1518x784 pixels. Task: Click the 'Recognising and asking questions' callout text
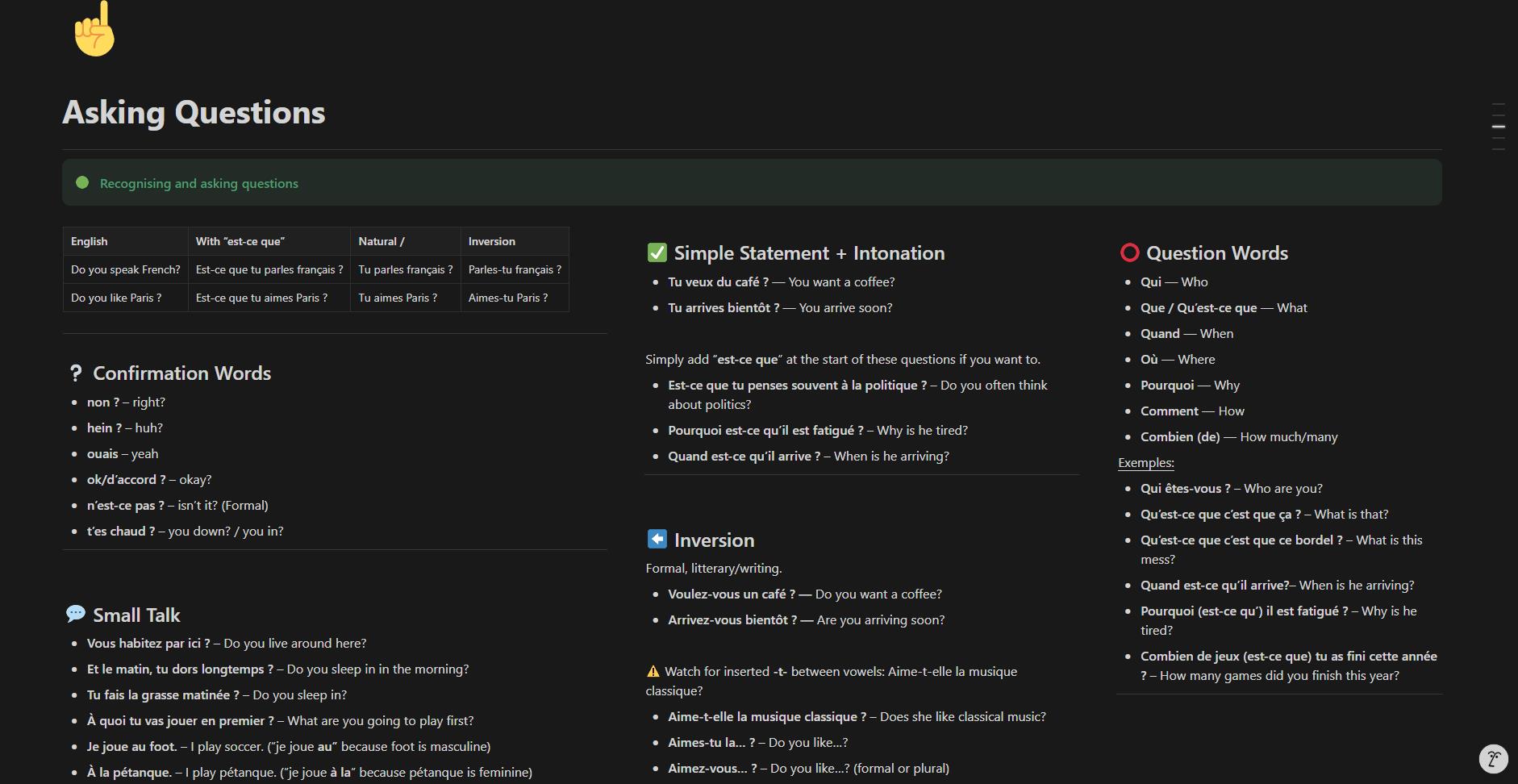198,184
